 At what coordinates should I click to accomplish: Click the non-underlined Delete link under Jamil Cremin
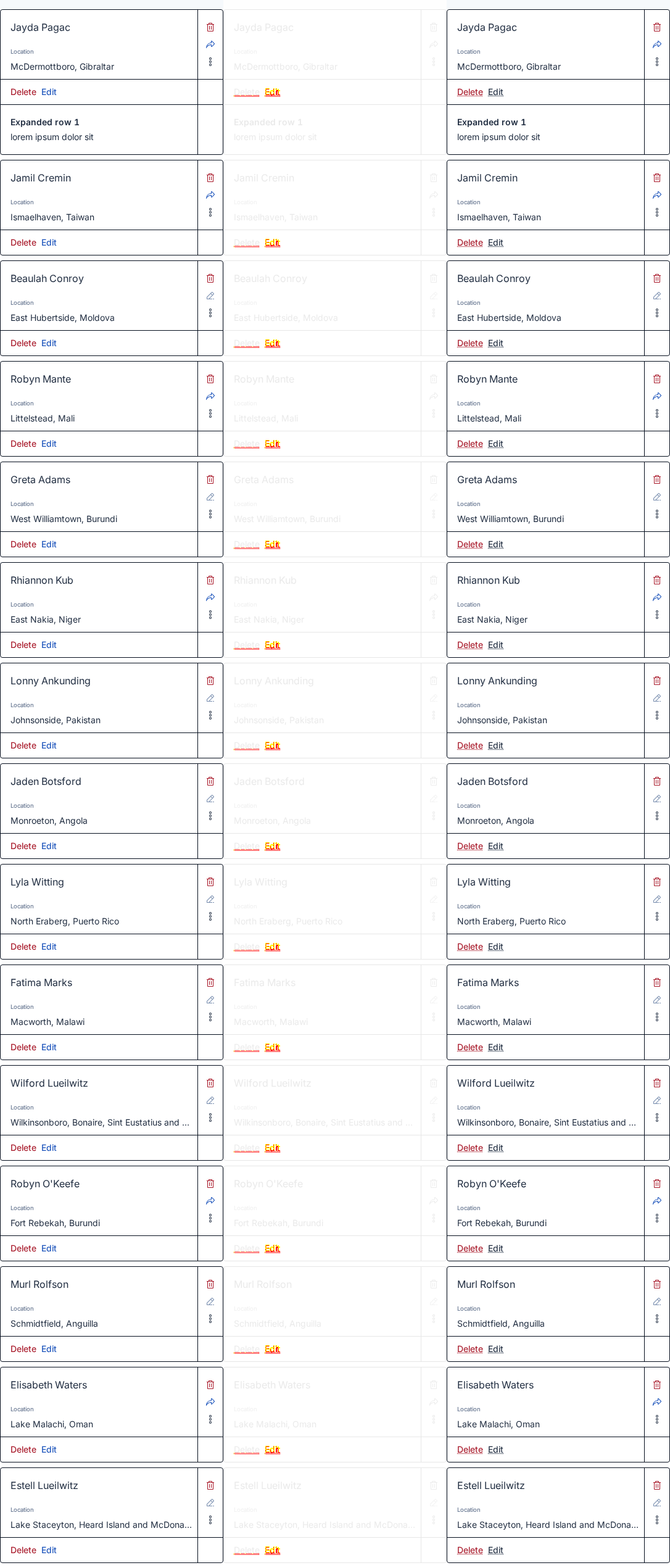click(23, 243)
